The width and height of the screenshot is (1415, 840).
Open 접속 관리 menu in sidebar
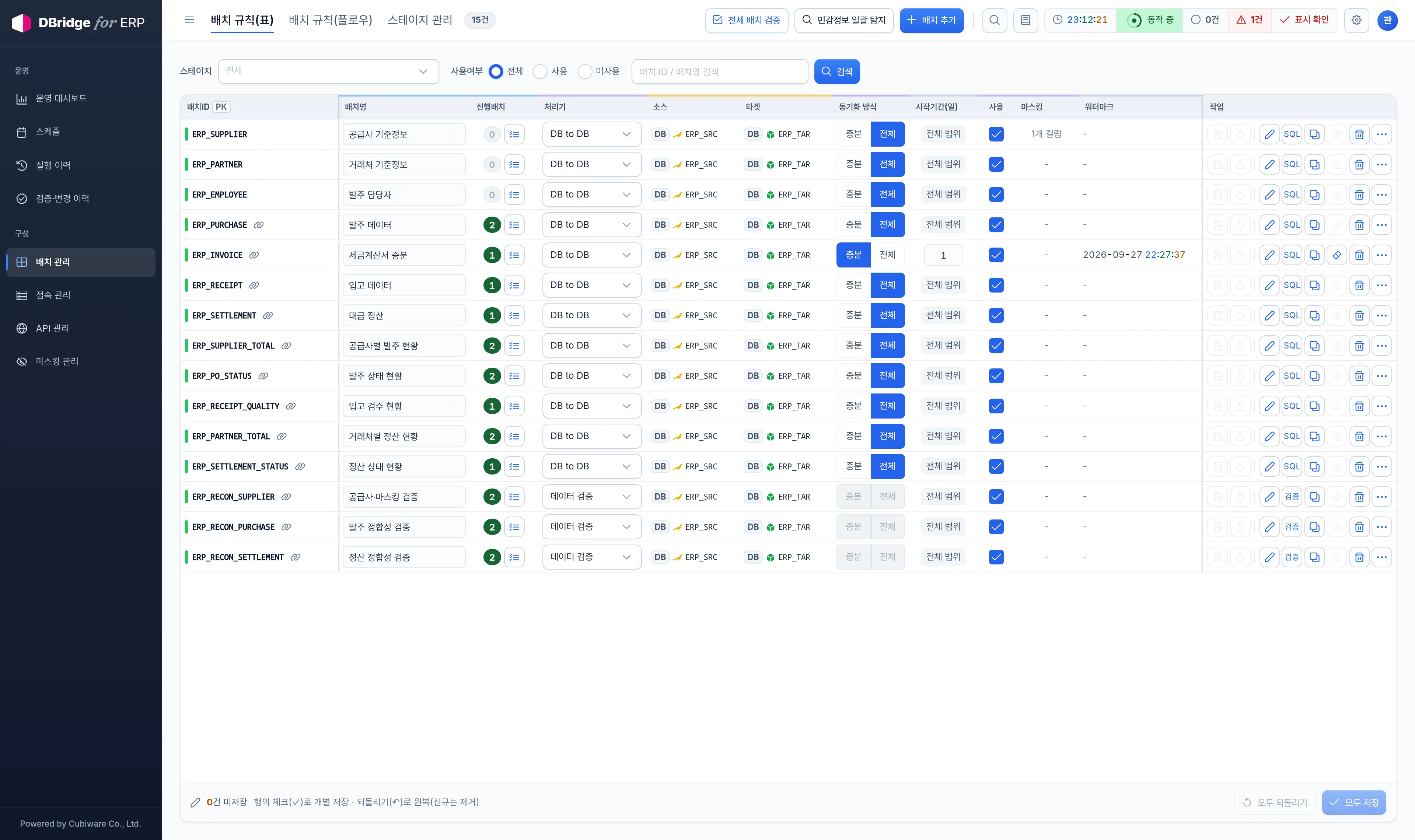pos(81,295)
